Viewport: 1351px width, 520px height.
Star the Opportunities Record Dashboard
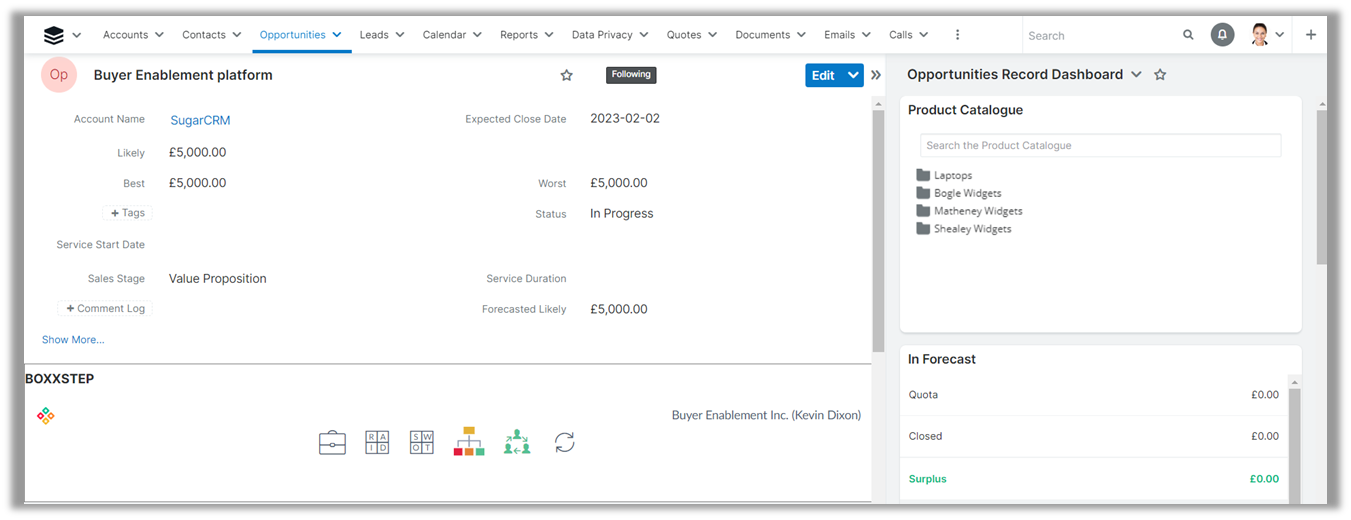pyautogui.click(x=1160, y=75)
